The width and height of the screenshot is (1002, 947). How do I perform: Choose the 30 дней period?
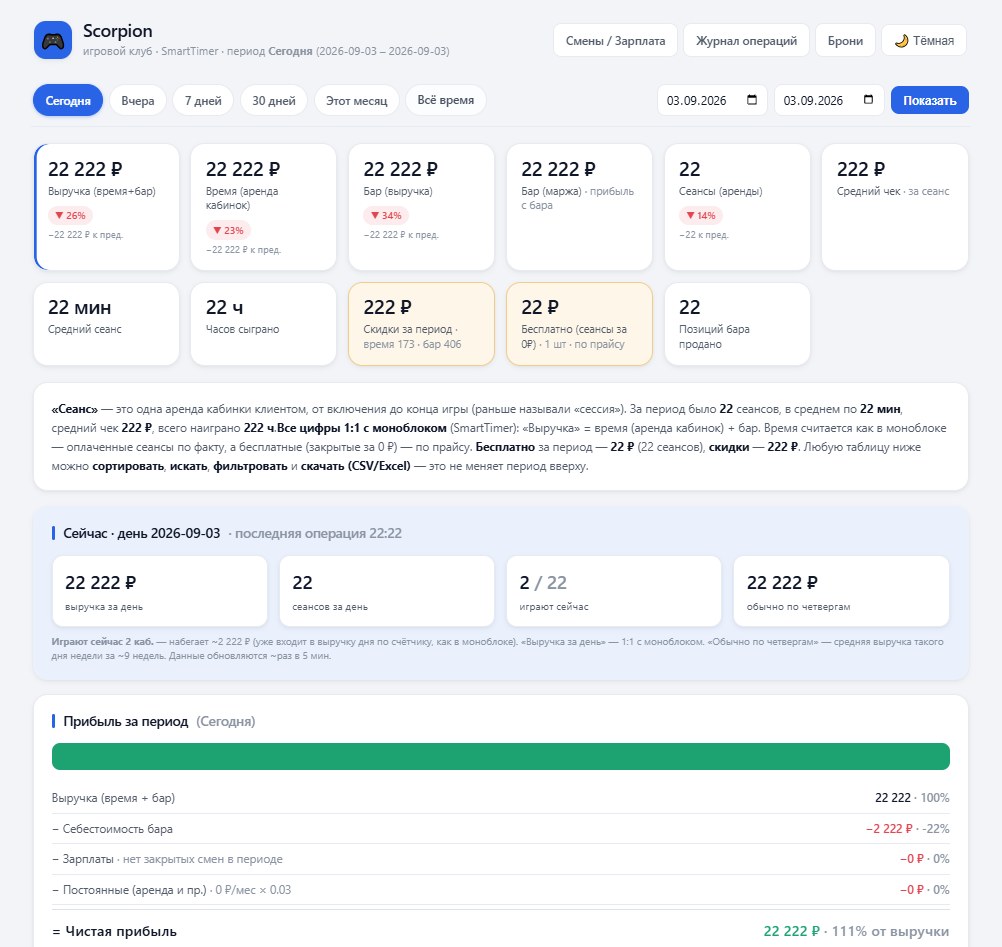pyautogui.click(x=274, y=100)
